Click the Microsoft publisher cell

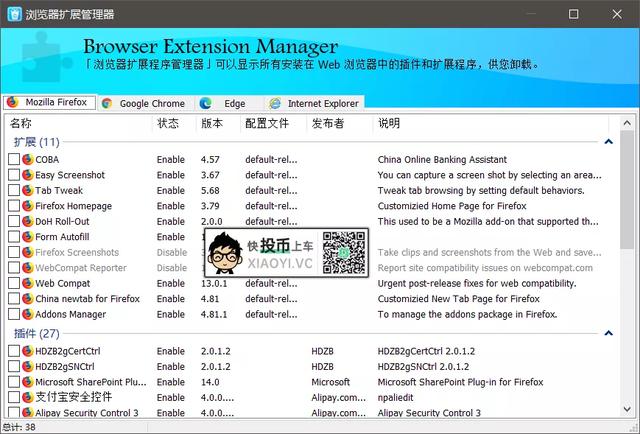[x=331, y=382]
